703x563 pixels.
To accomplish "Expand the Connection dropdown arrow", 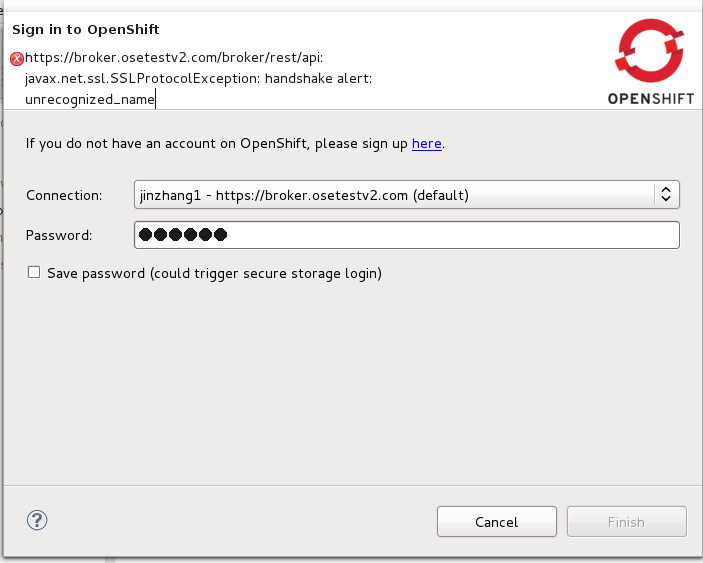I will [x=666, y=195].
